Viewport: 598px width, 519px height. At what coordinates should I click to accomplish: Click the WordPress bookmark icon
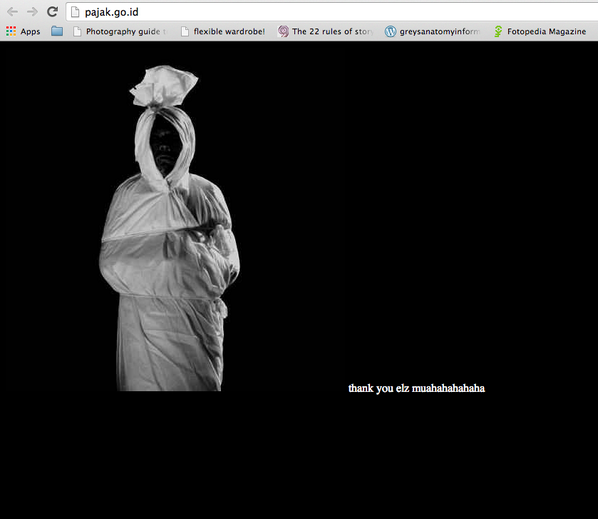[x=390, y=31]
